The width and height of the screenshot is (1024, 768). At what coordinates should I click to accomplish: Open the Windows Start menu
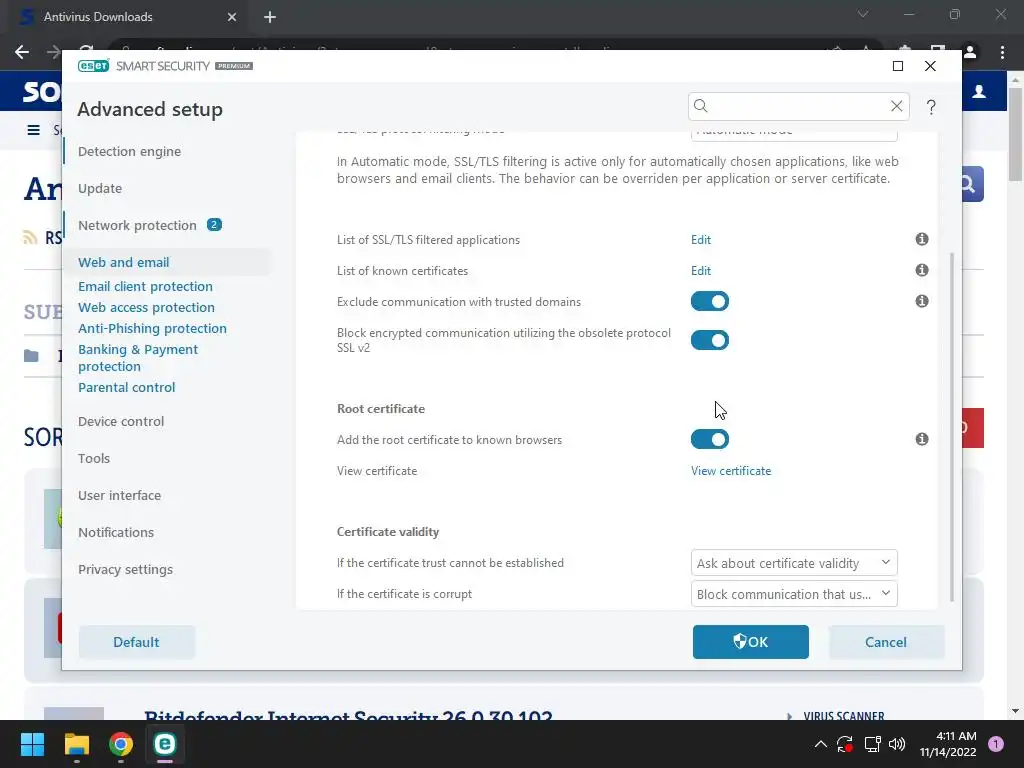(32, 744)
